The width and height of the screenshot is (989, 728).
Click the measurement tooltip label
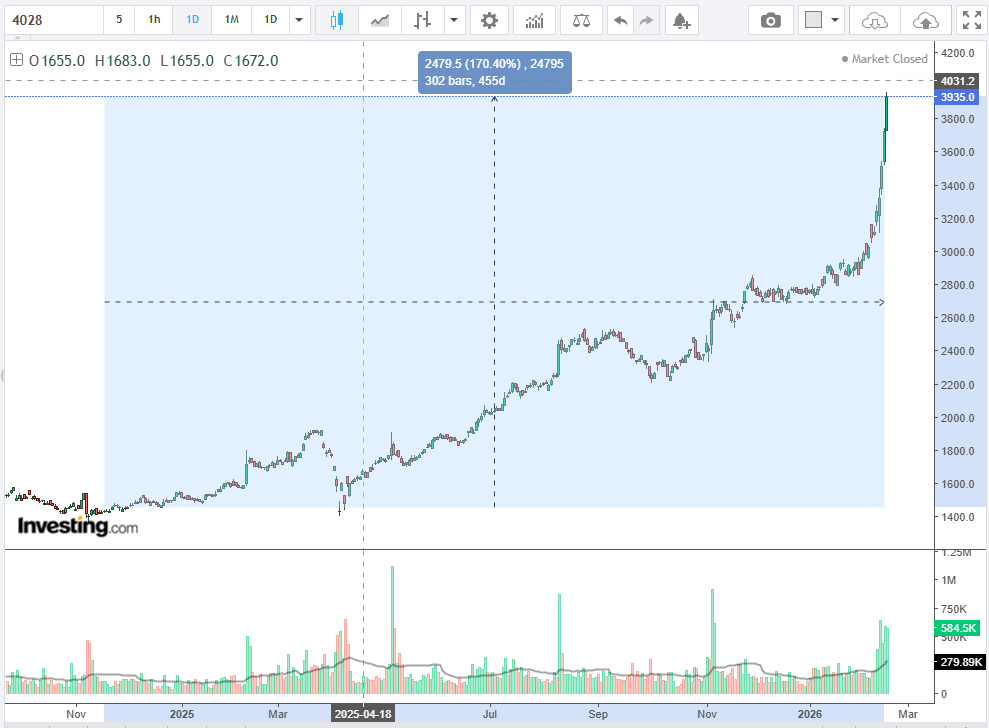click(494, 72)
